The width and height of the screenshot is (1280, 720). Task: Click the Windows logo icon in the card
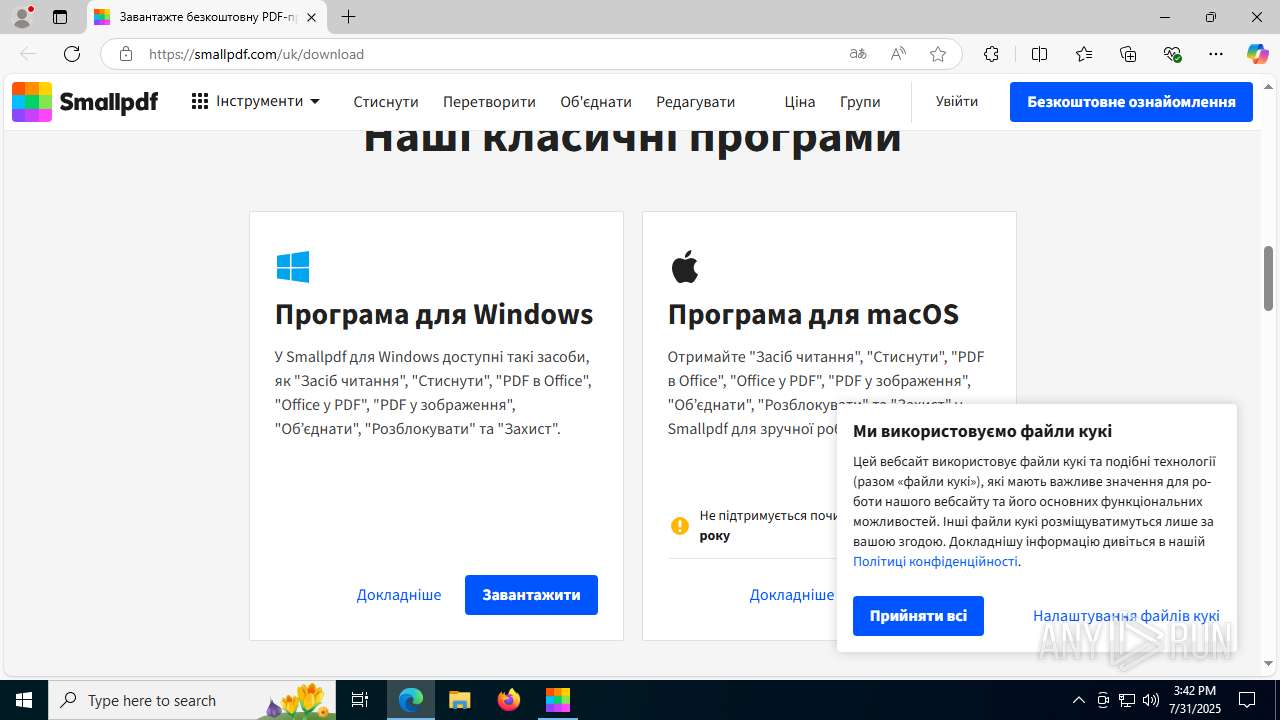point(293,267)
